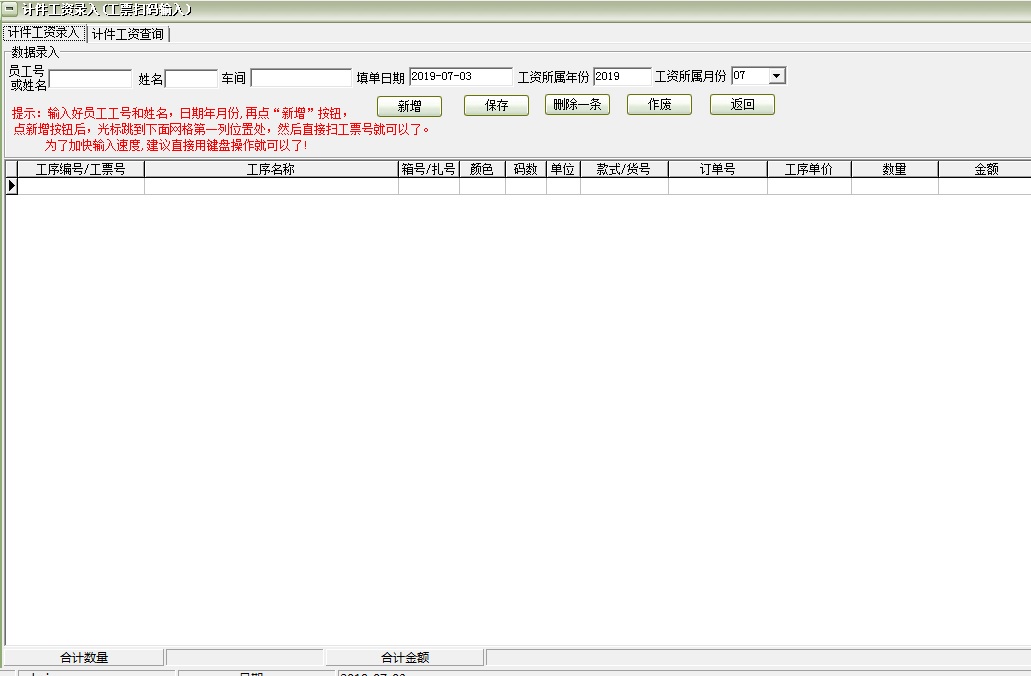
Task: Click the 合计数量 label
Action: click(84, 657)
